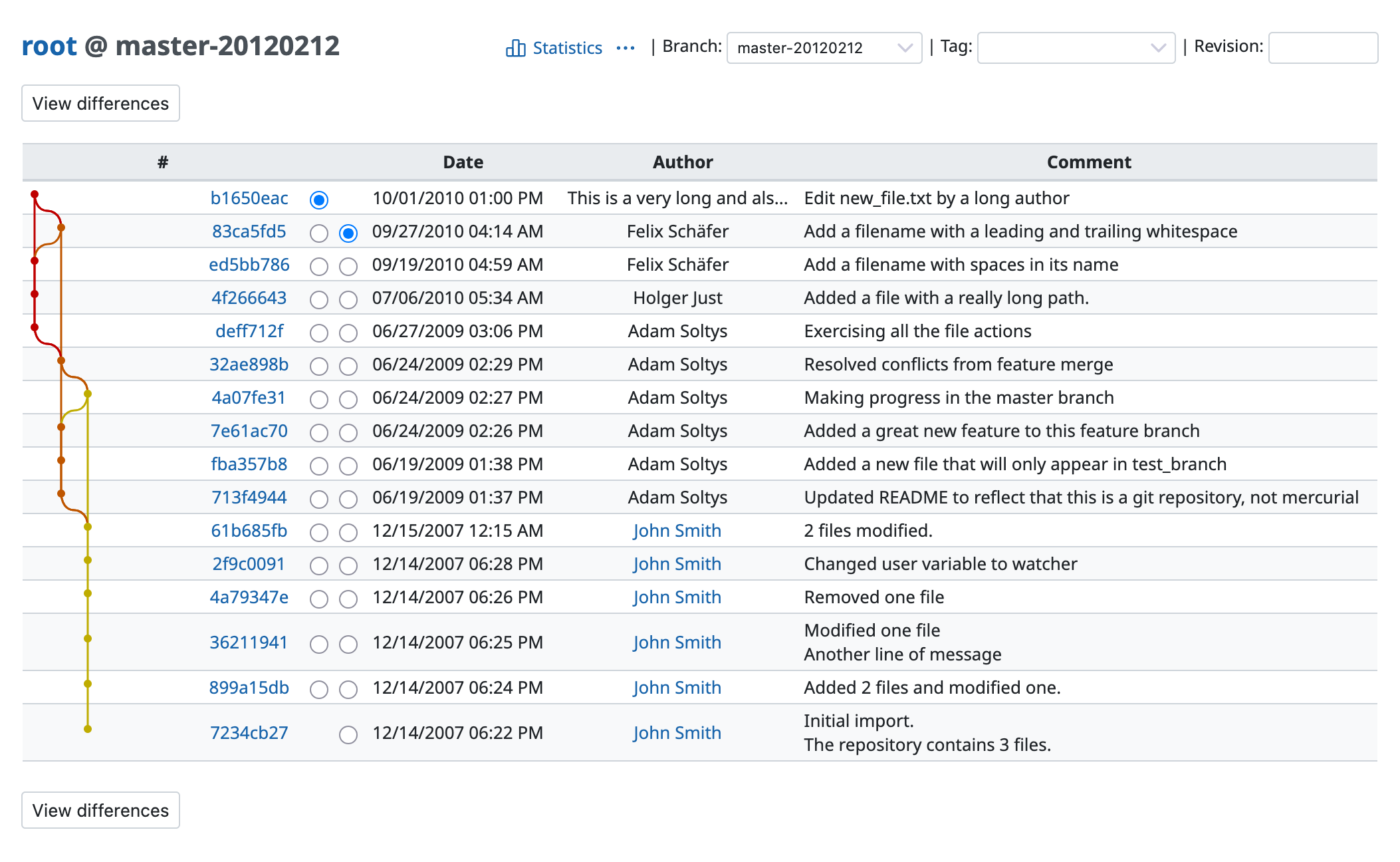The image size is (1400, 862).
Task: Click the yellow graph node for 7234cb27
Action: [88, 729]
